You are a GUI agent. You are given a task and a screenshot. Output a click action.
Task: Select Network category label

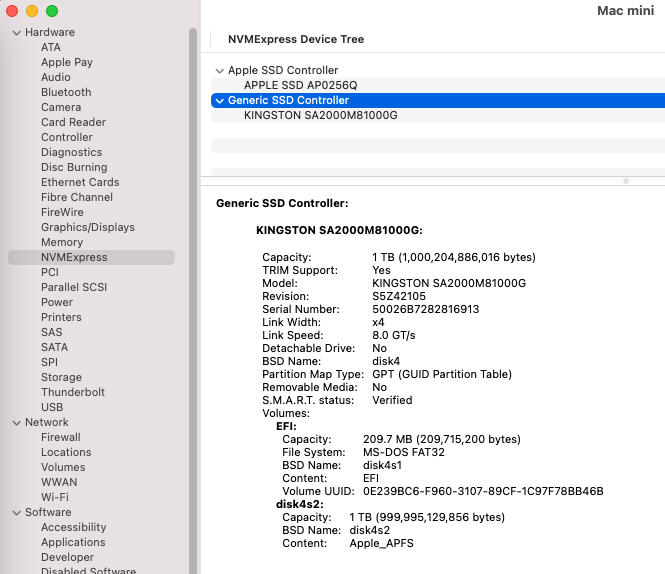[47, 423]
